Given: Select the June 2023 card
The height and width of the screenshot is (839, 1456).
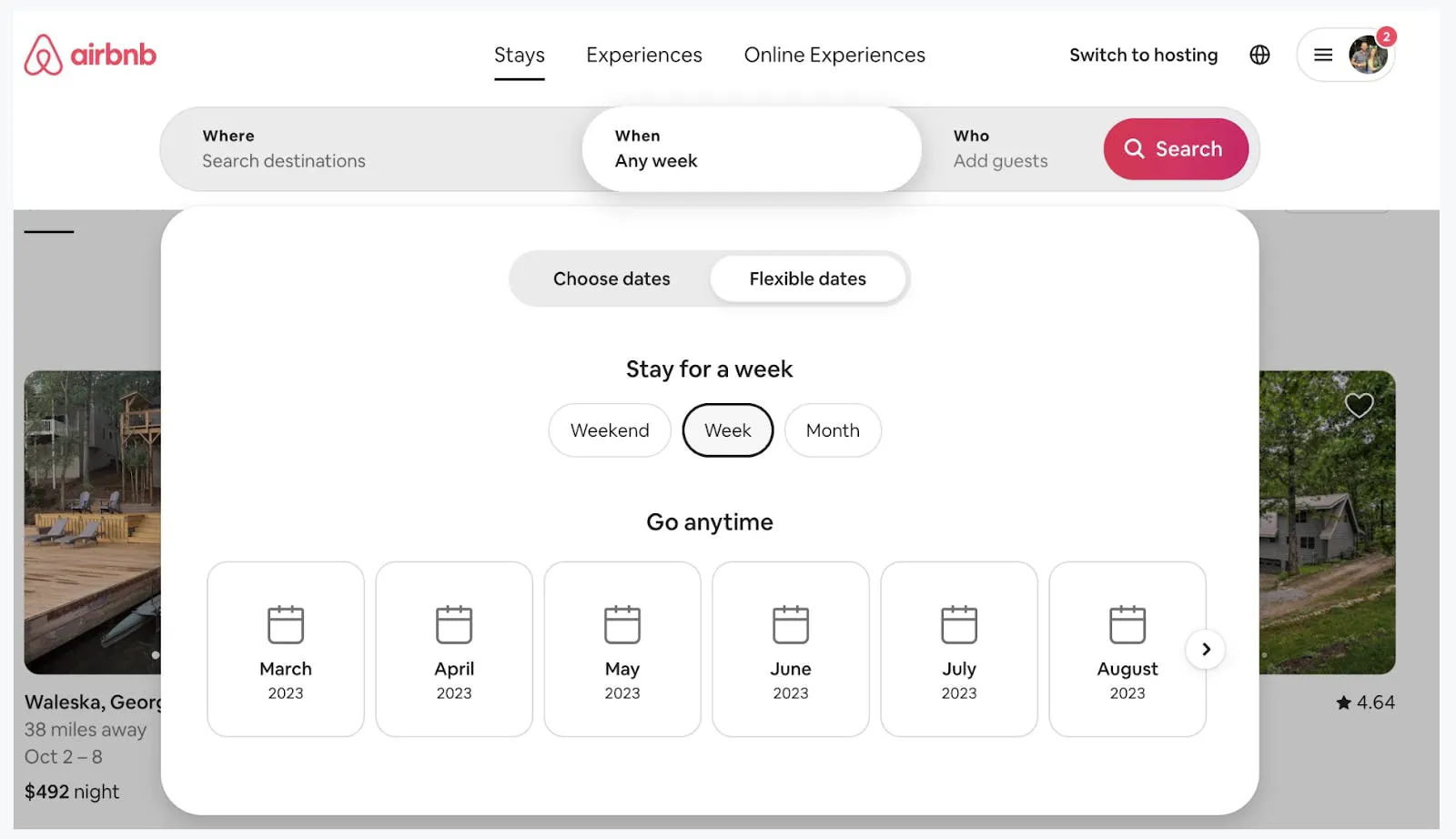Looking at the screenshot, I should (791, 649).
